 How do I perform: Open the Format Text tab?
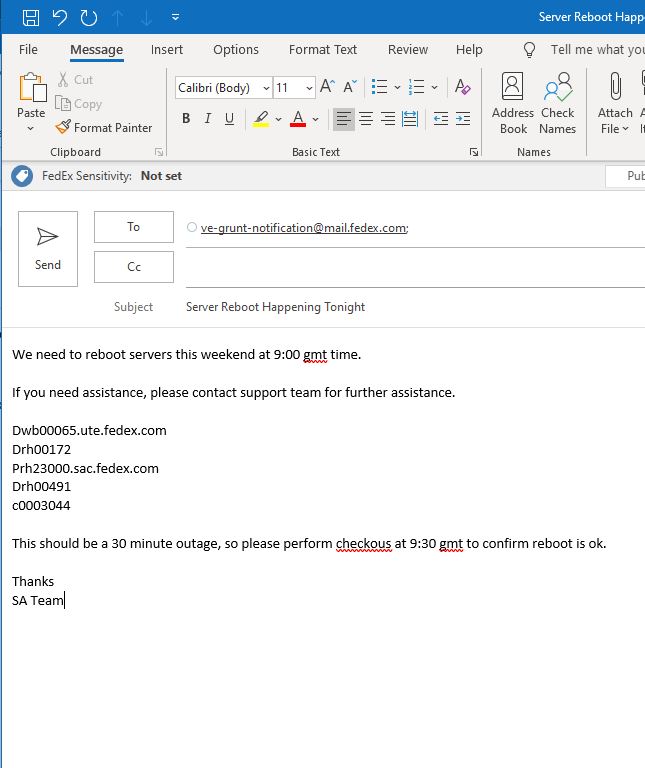pyautogui.click(x=322, y=49)
